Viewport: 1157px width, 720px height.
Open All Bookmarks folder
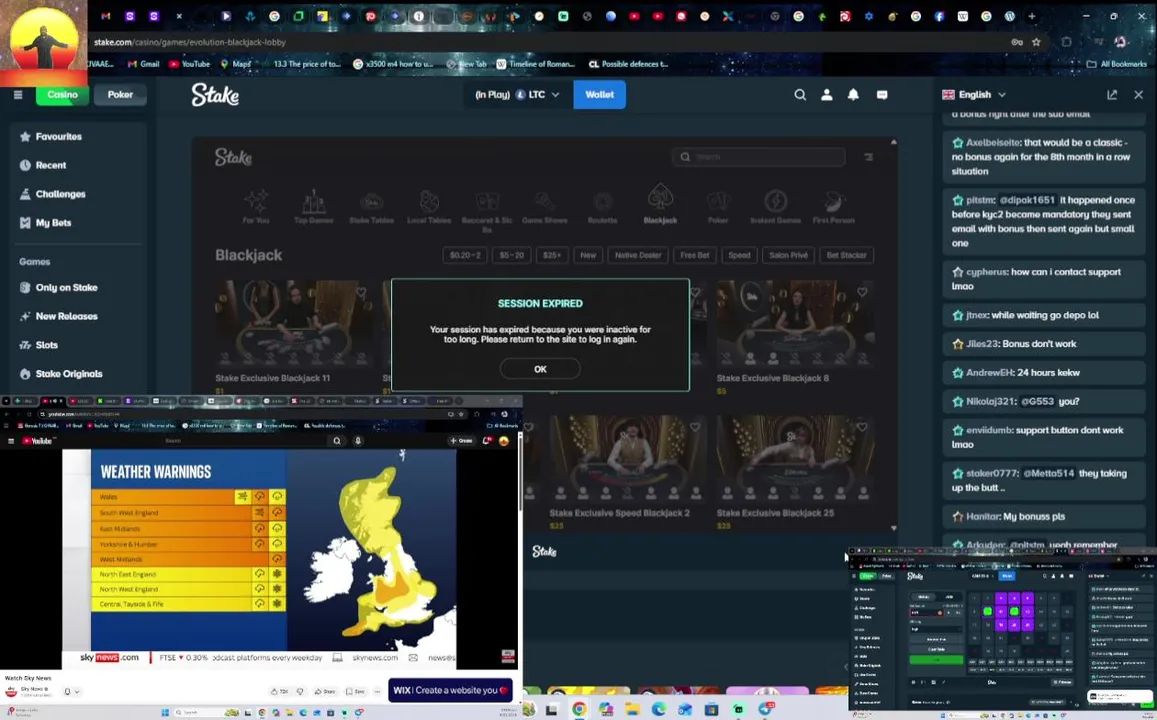click(1116, 64)
